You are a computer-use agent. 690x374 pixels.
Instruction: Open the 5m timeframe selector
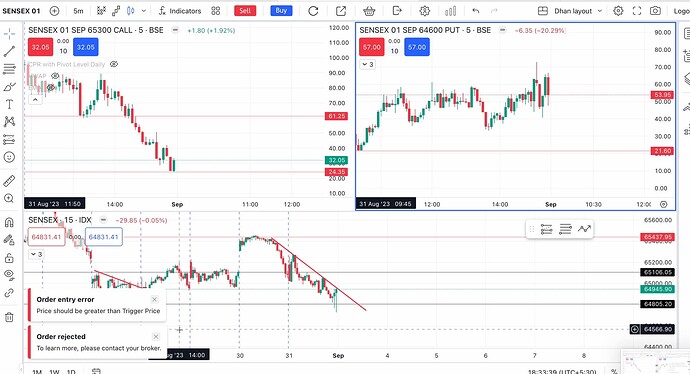click(78, 11)
